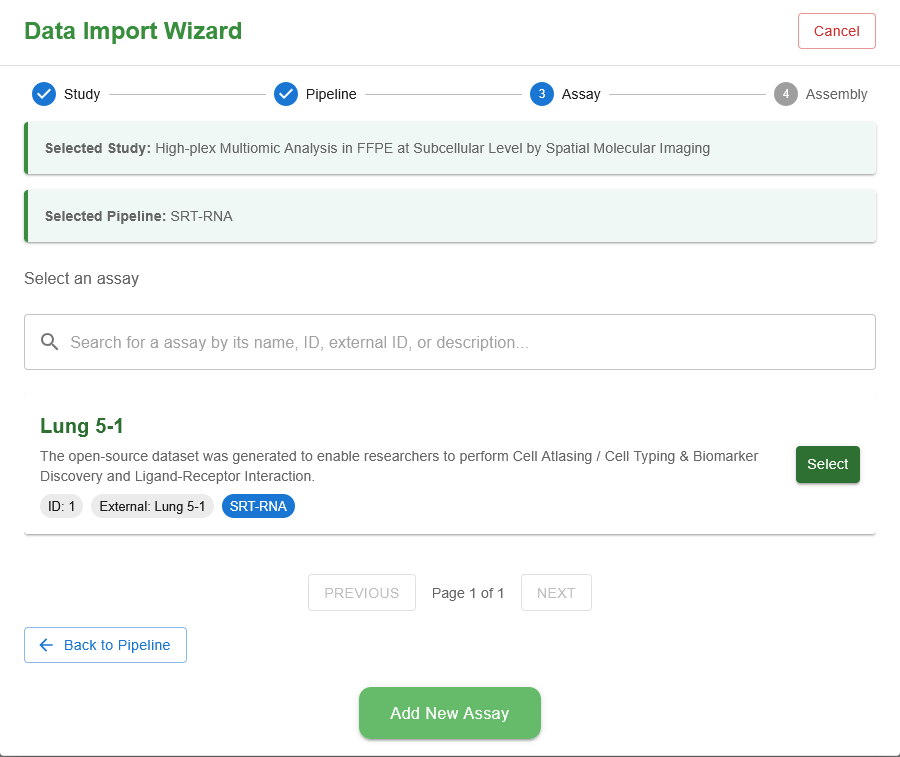Viewport: 900px width, 757px height.
Task: Go to the Pipeline step label
Action: 331,94
